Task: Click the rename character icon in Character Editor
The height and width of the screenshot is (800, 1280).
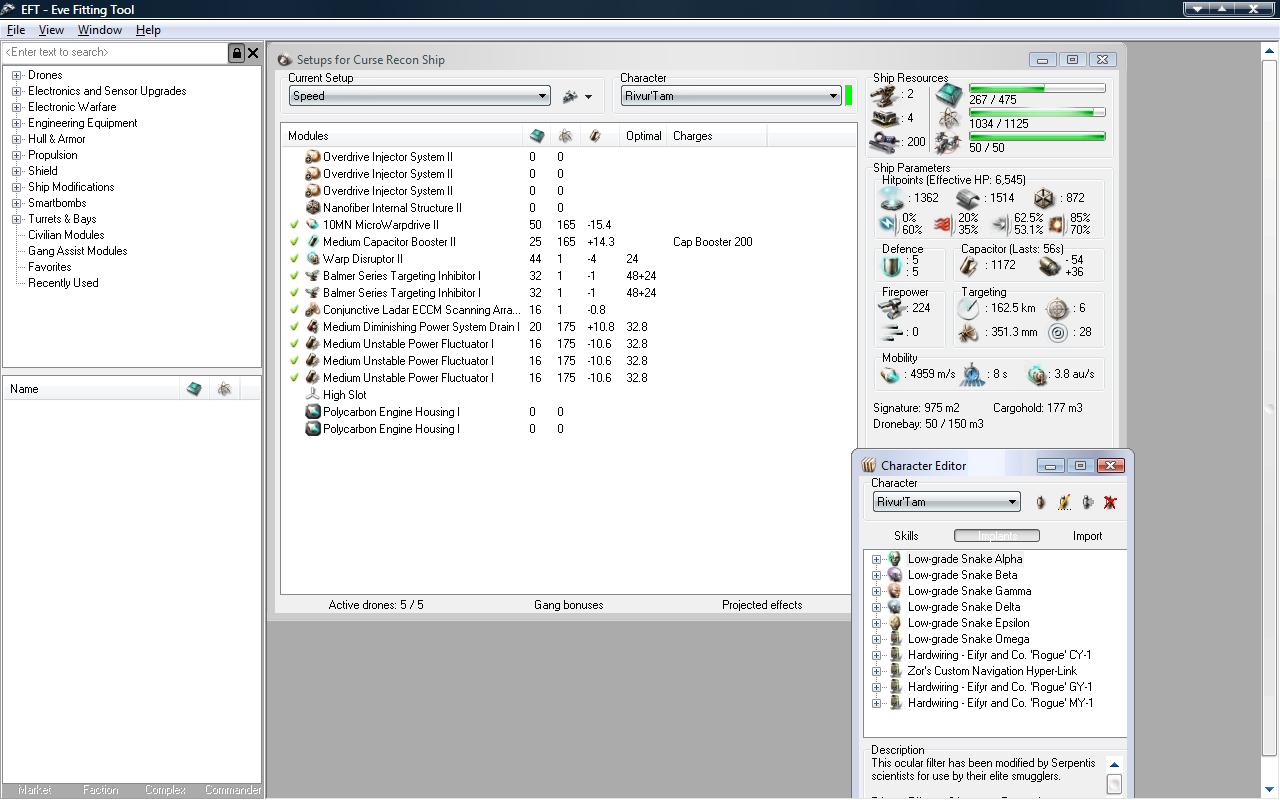Action: pyautogui.click(x=1064, y=502)
